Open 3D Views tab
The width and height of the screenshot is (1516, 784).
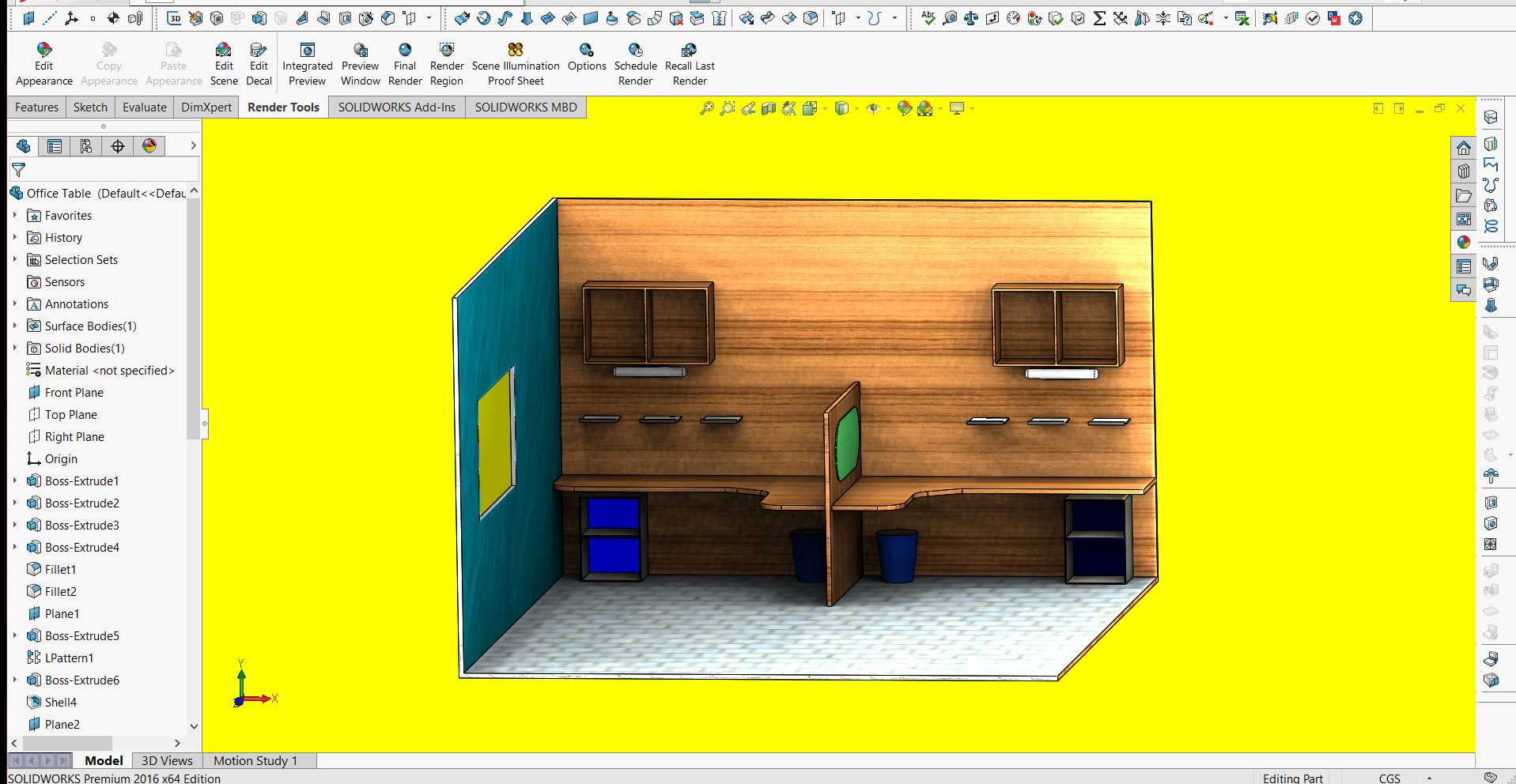click(x=167, y=760)
